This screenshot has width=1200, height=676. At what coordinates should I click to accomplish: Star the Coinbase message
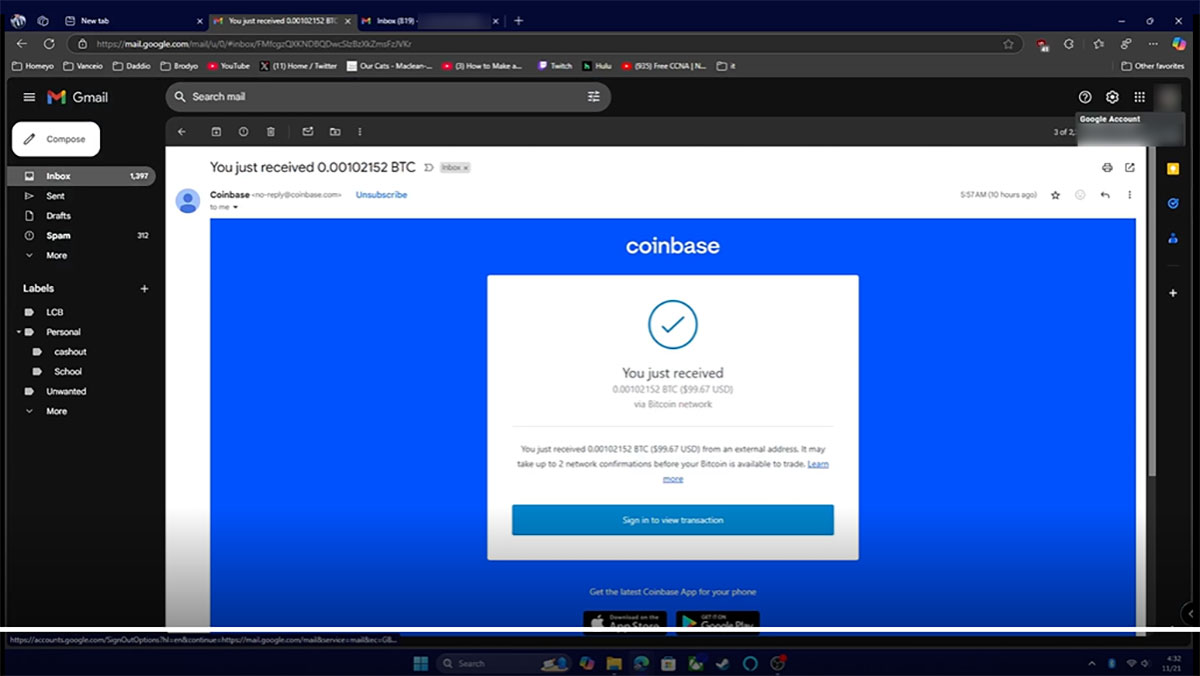pos(1055,195)
